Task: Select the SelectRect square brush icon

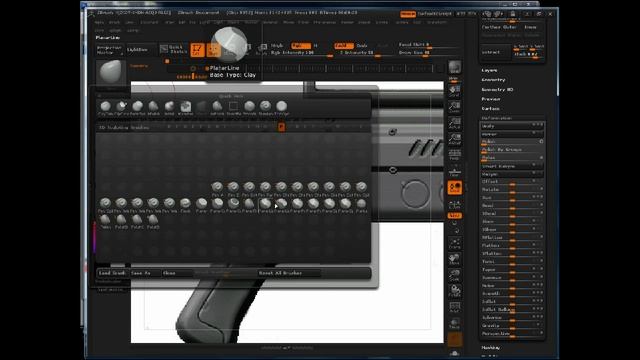Action: (x=233, y=108)
